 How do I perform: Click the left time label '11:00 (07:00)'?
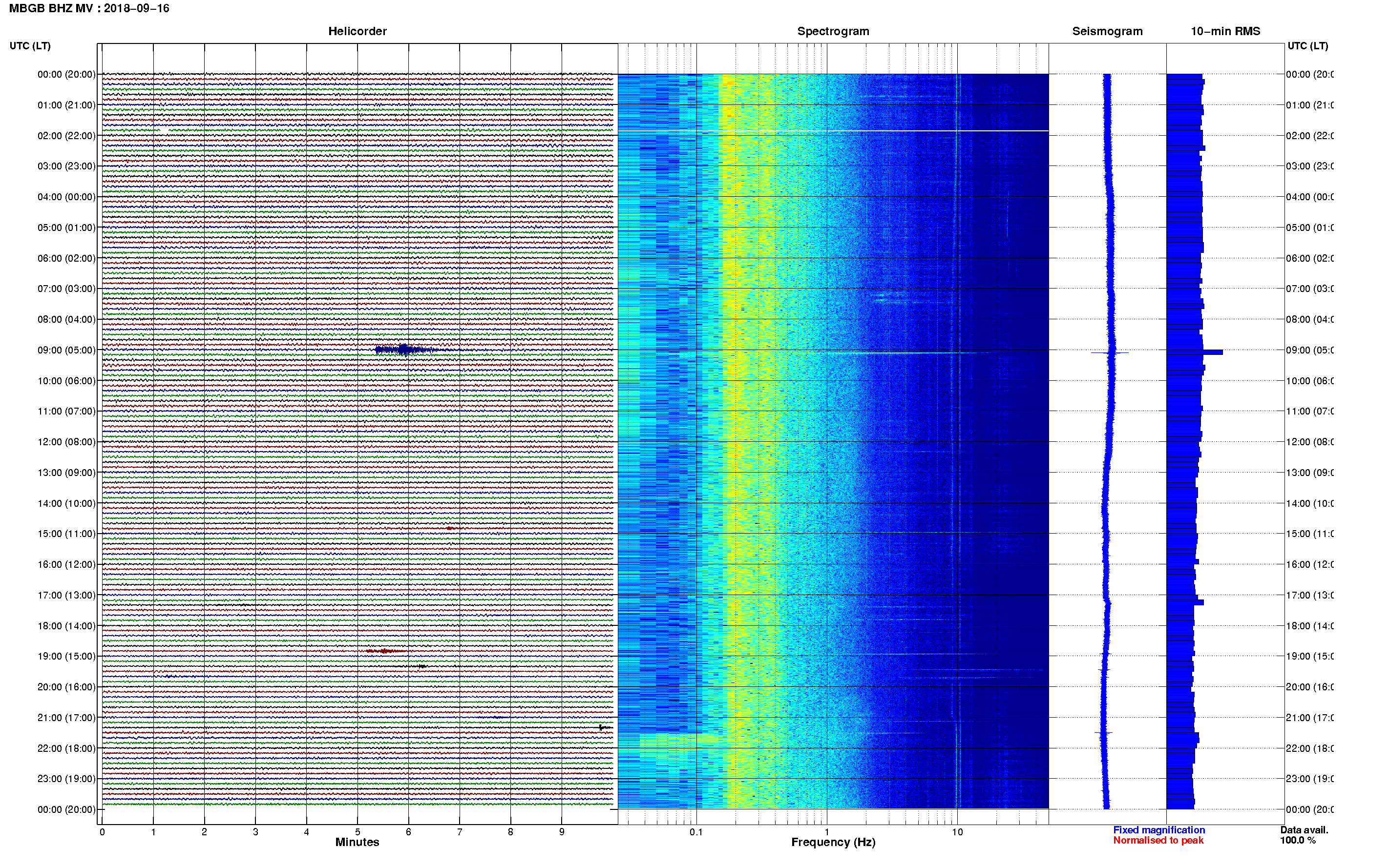click(x=66, y=411)
